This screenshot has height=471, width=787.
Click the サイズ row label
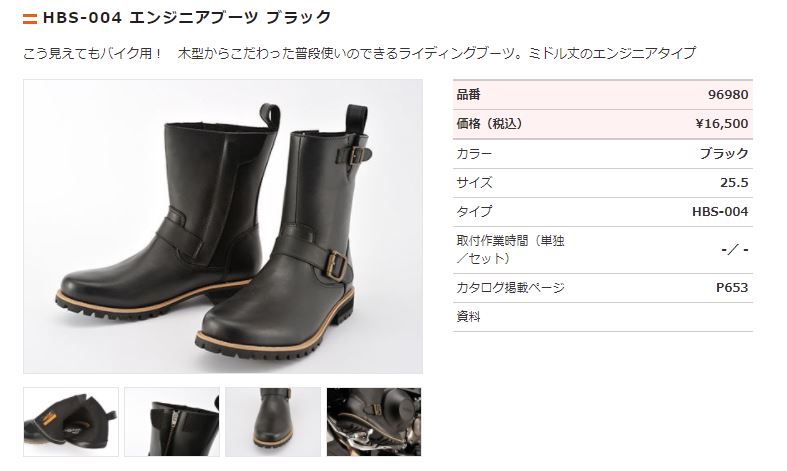pos(474,182)
